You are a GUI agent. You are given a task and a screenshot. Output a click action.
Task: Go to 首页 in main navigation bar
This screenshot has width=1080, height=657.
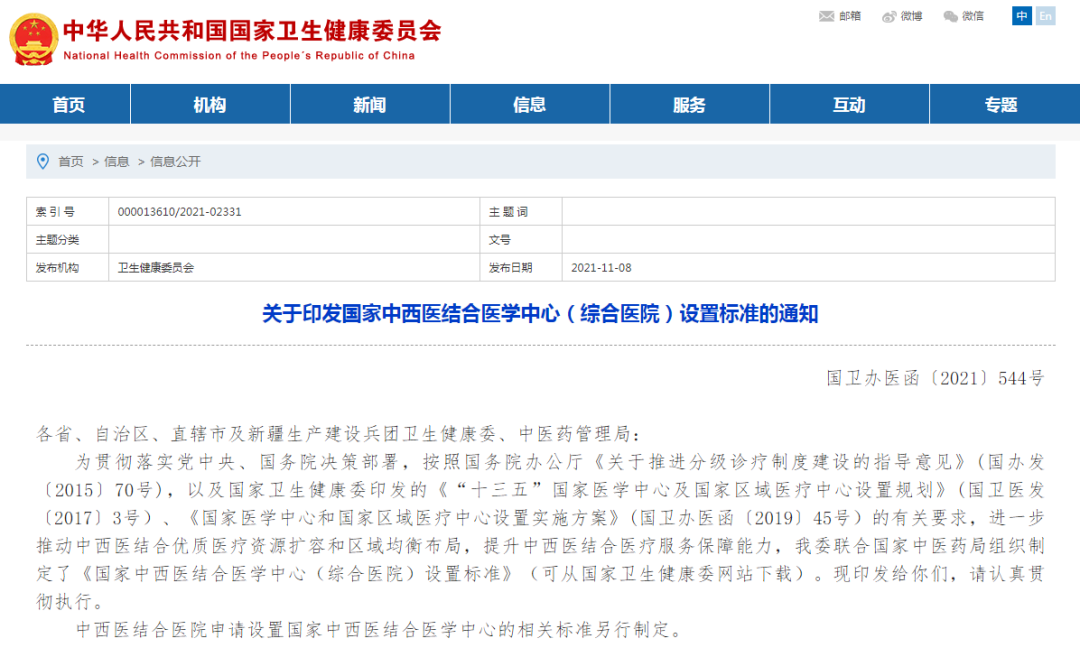(69, 105)
